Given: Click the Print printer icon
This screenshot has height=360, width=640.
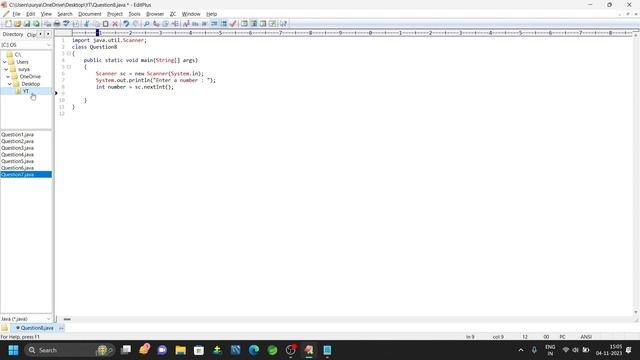Looking at the screenshot, I should tap(57, 24).
